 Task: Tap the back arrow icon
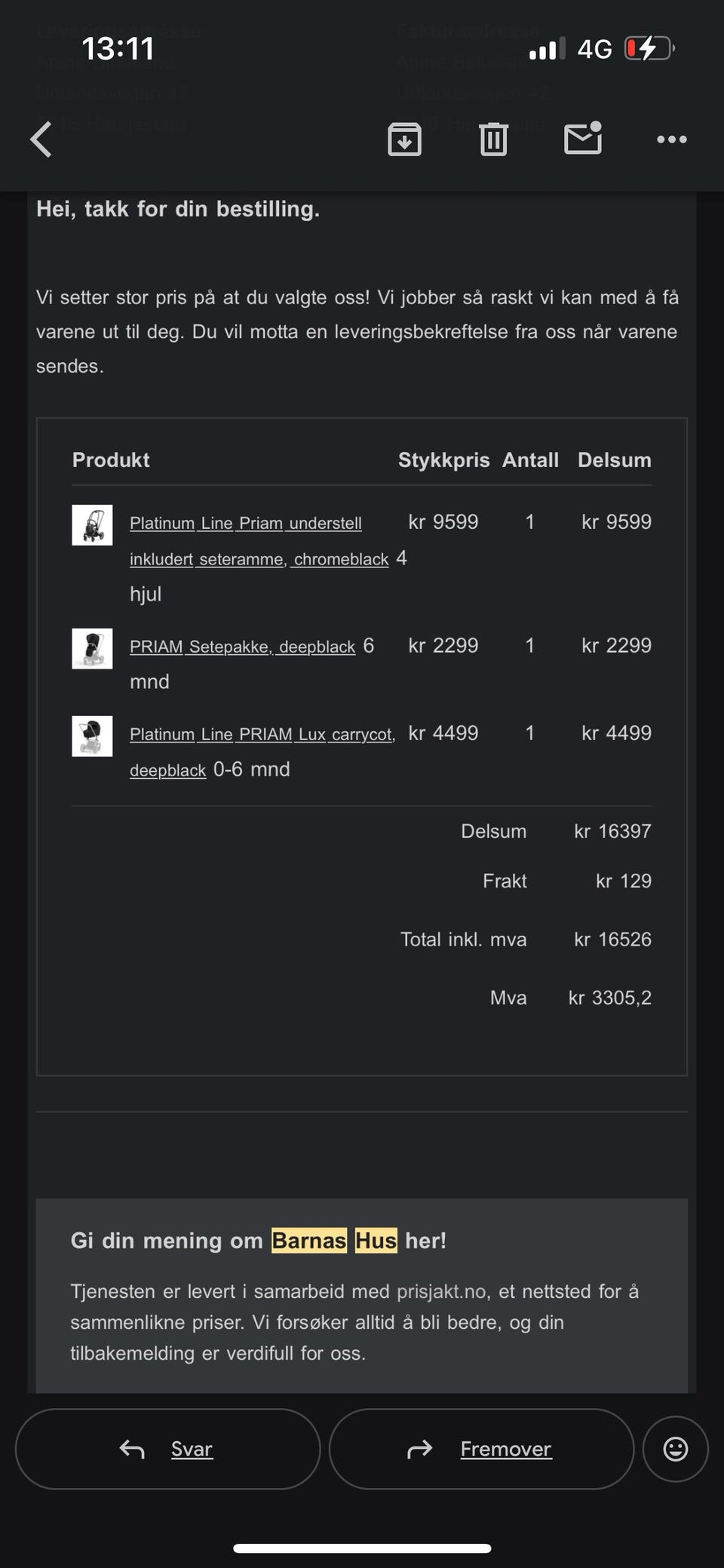[x=41, y=140]
